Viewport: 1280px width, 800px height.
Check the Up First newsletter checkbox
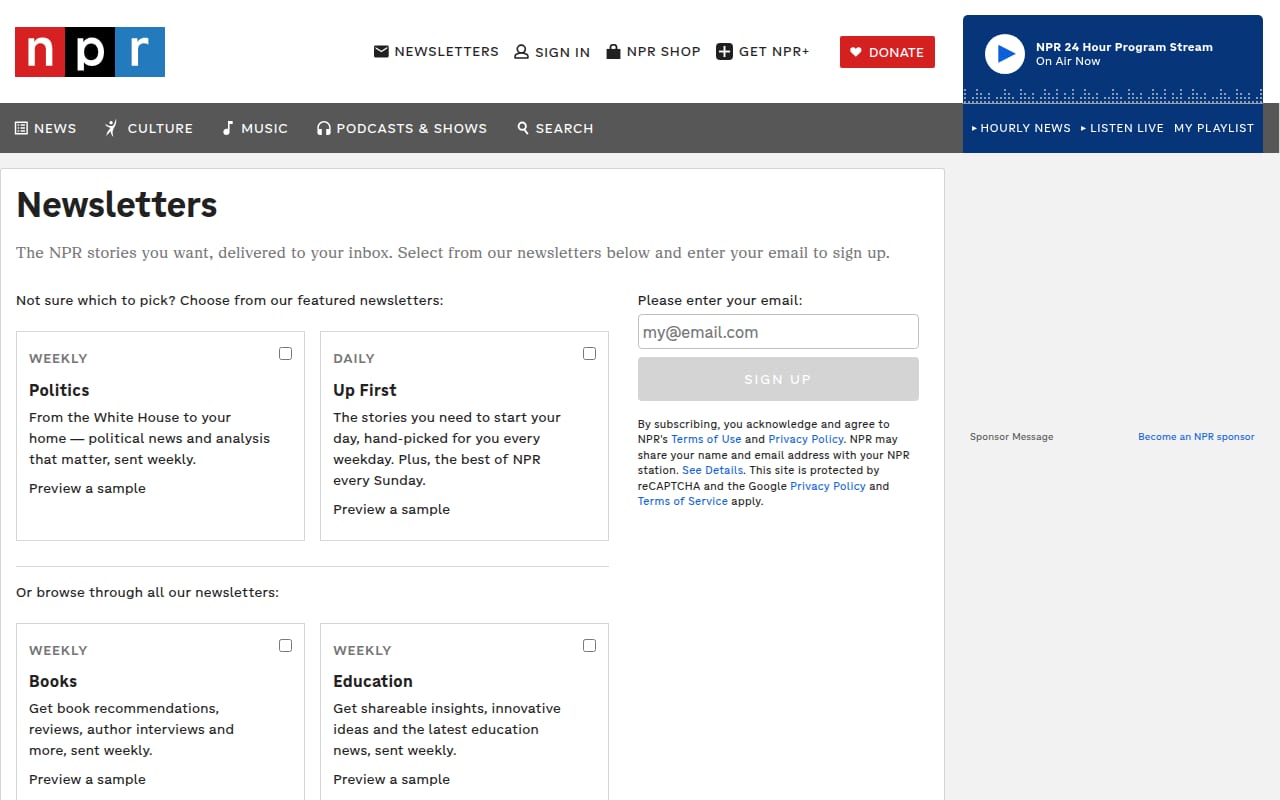point(589,353)
